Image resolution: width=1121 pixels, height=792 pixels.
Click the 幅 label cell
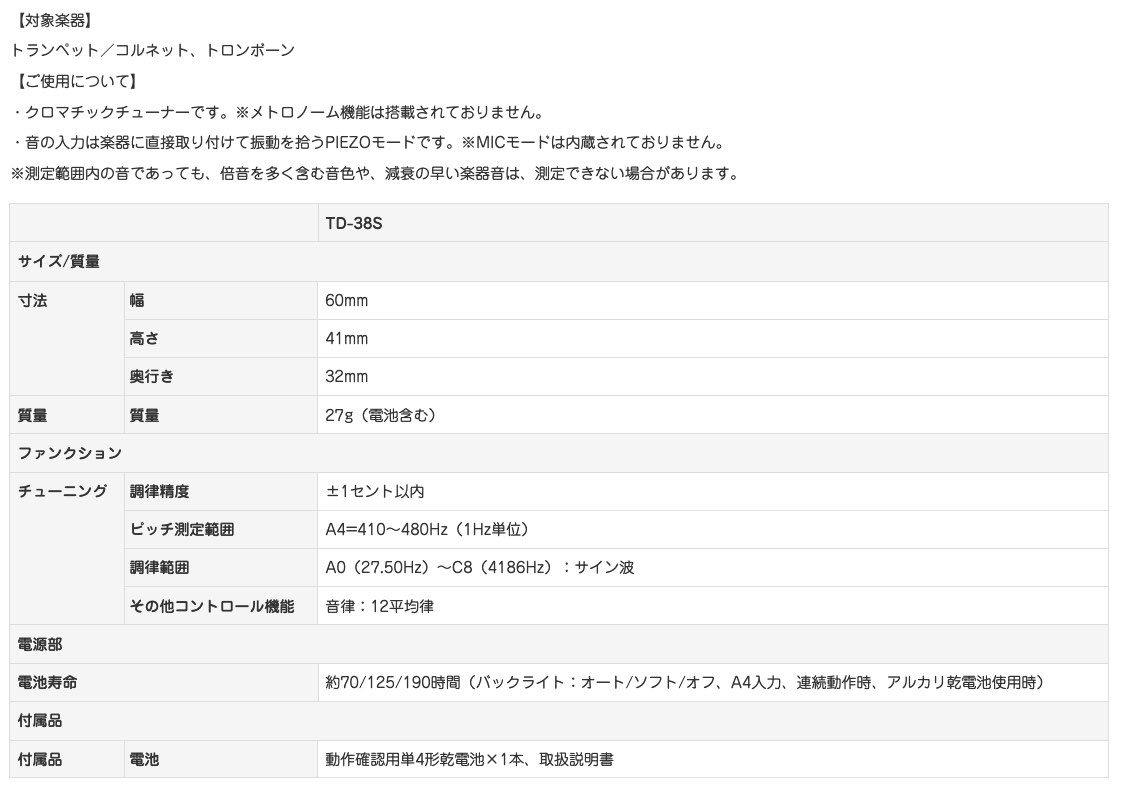[x=221, y=300]
